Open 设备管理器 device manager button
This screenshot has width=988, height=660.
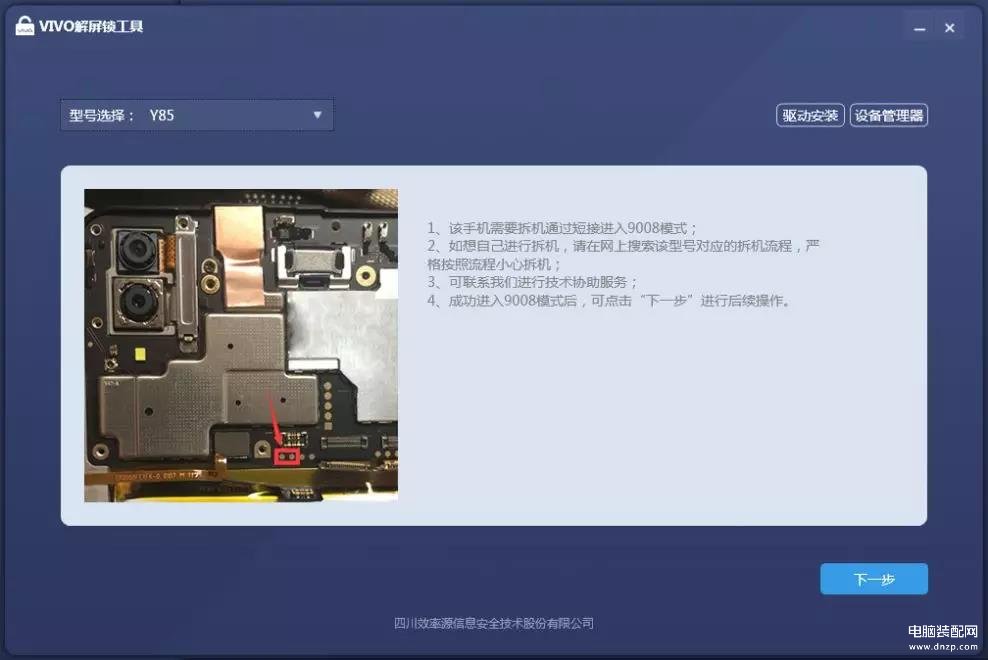pyautogui.click(x=888, y=115)
